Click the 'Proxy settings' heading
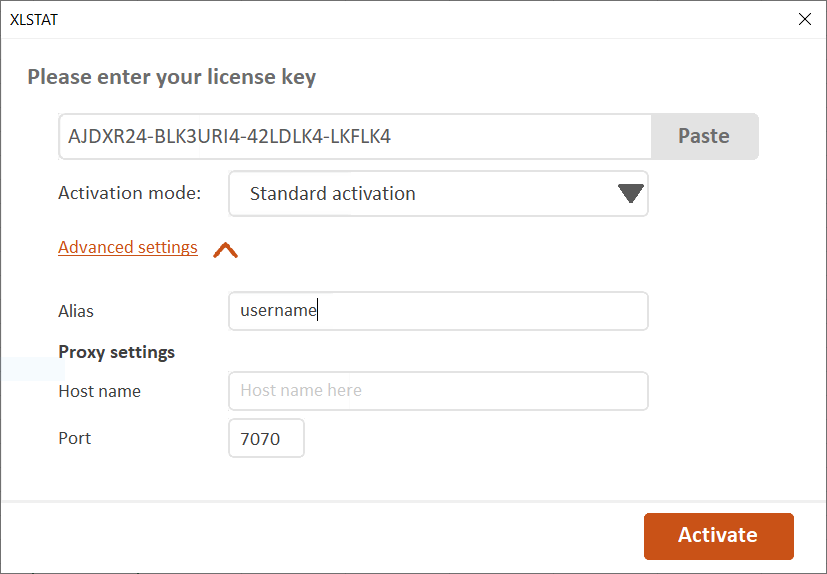This screenshot has width=827, height=574. [x=117, y=352]
